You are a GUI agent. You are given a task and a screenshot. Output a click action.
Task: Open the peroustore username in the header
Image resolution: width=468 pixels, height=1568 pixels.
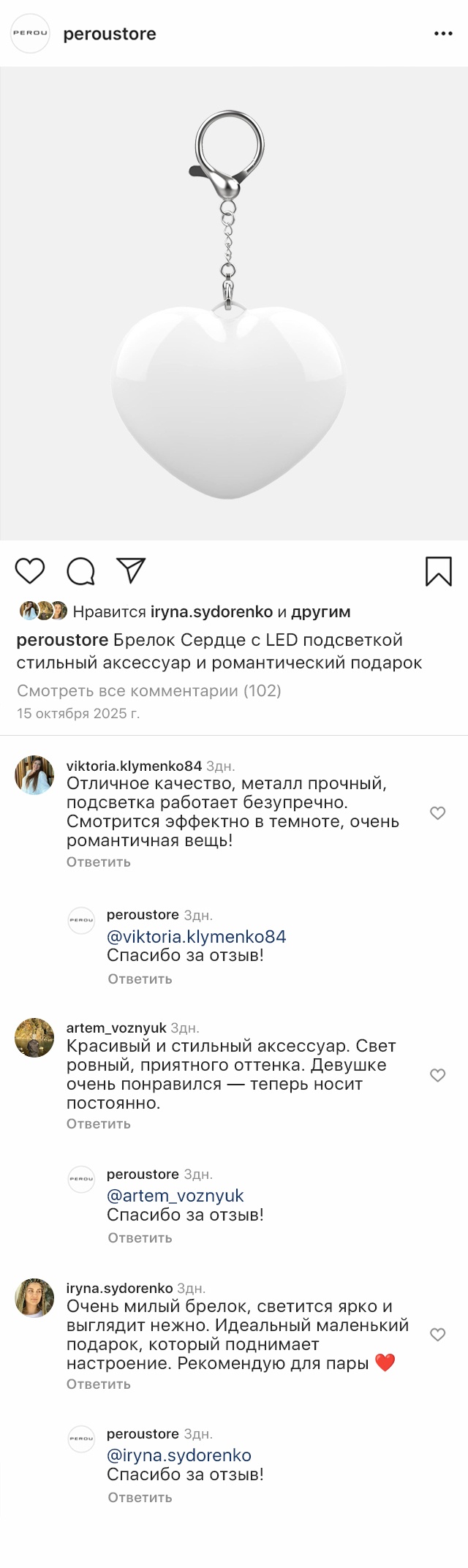[x=110, y=34]
